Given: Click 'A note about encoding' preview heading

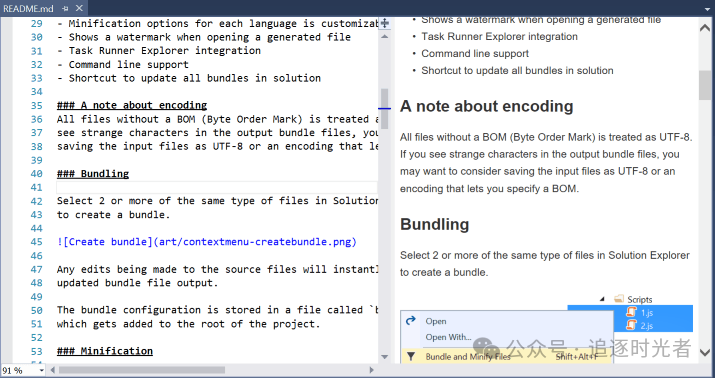Looking at the screenshot, I should click(487, 106).
